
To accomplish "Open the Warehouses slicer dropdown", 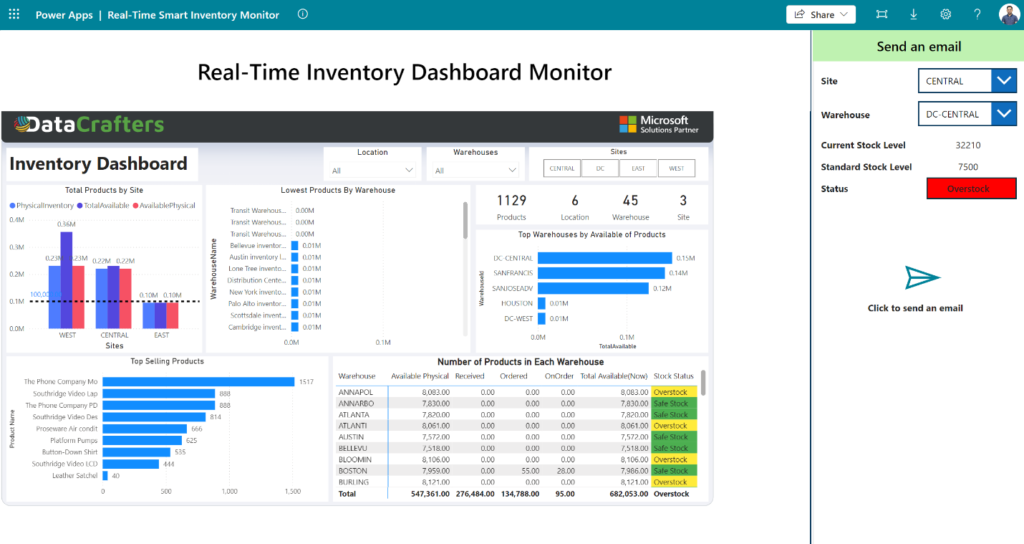I will pos(475,170).
